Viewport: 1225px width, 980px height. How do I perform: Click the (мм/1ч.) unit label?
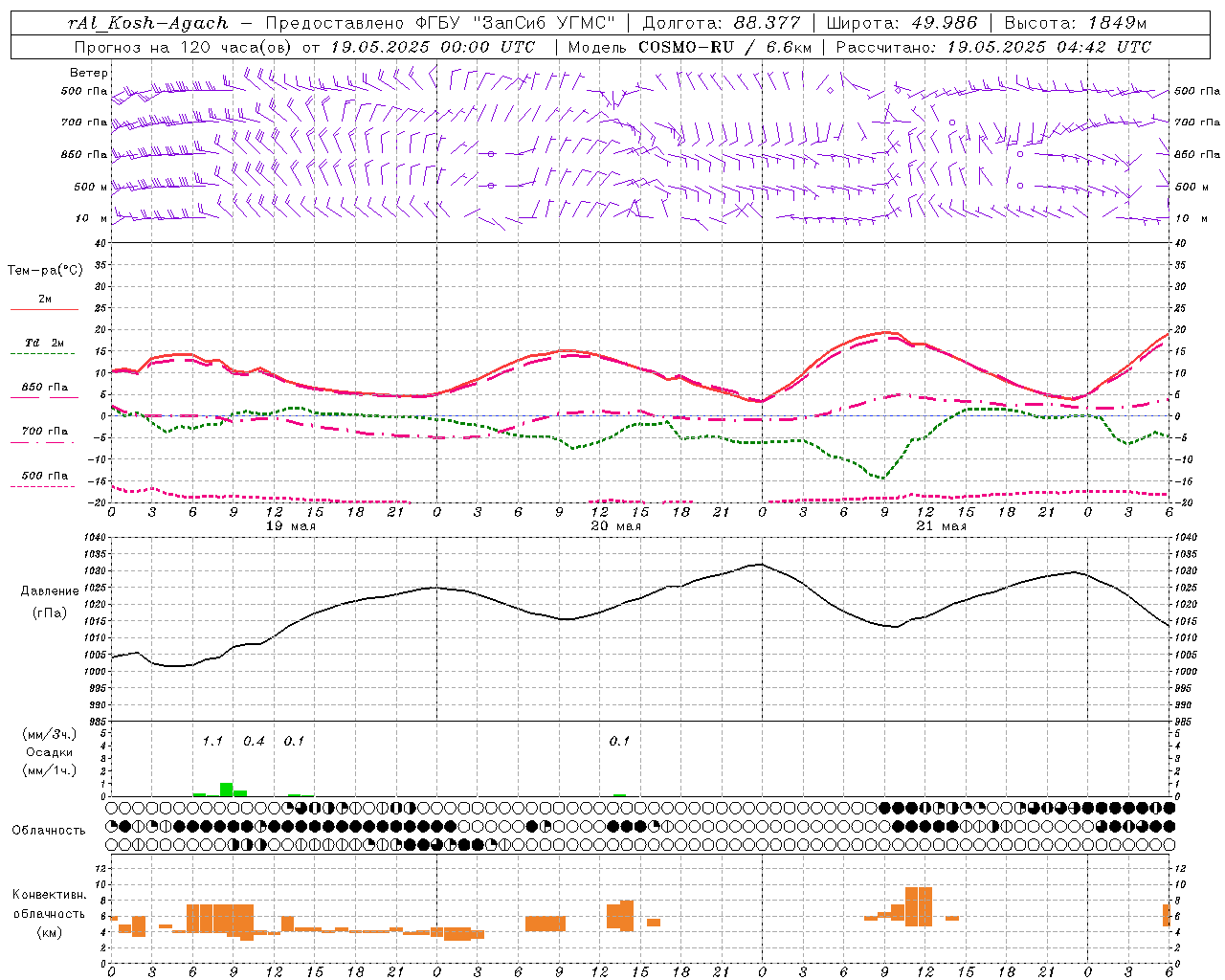(49, 770)
